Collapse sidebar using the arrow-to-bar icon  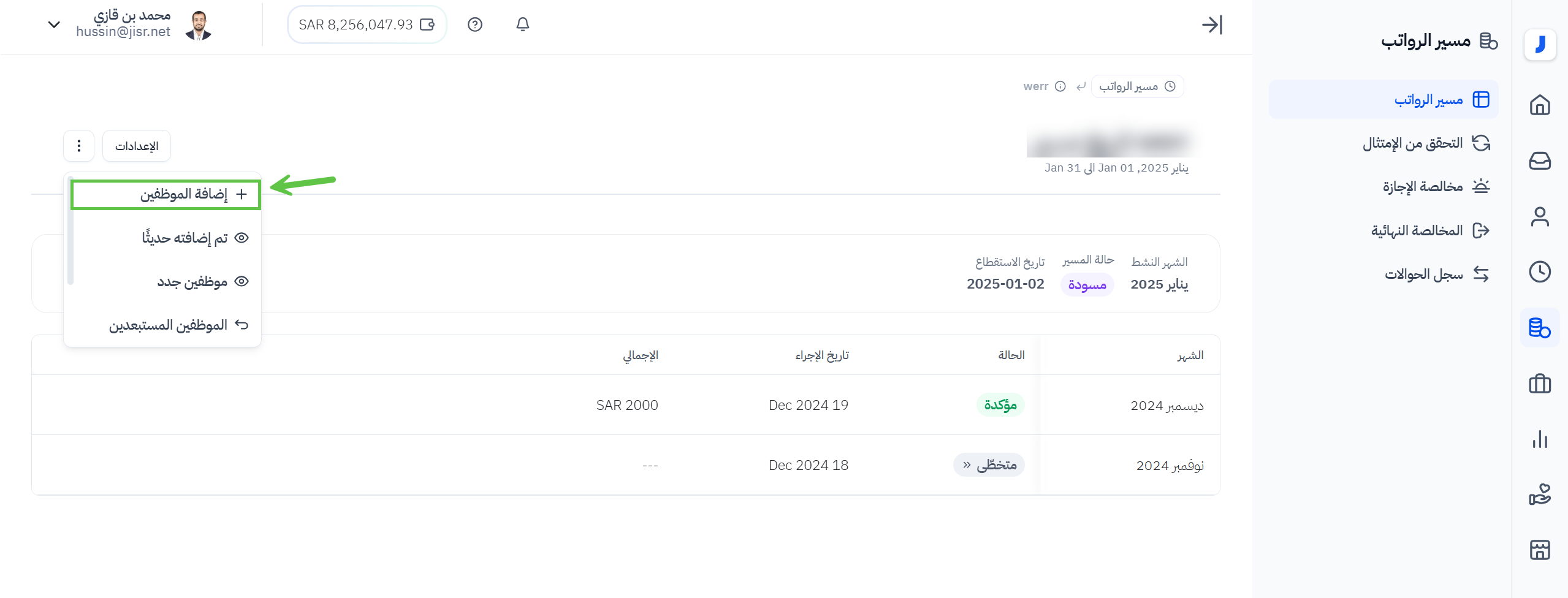pos(1212,25)
